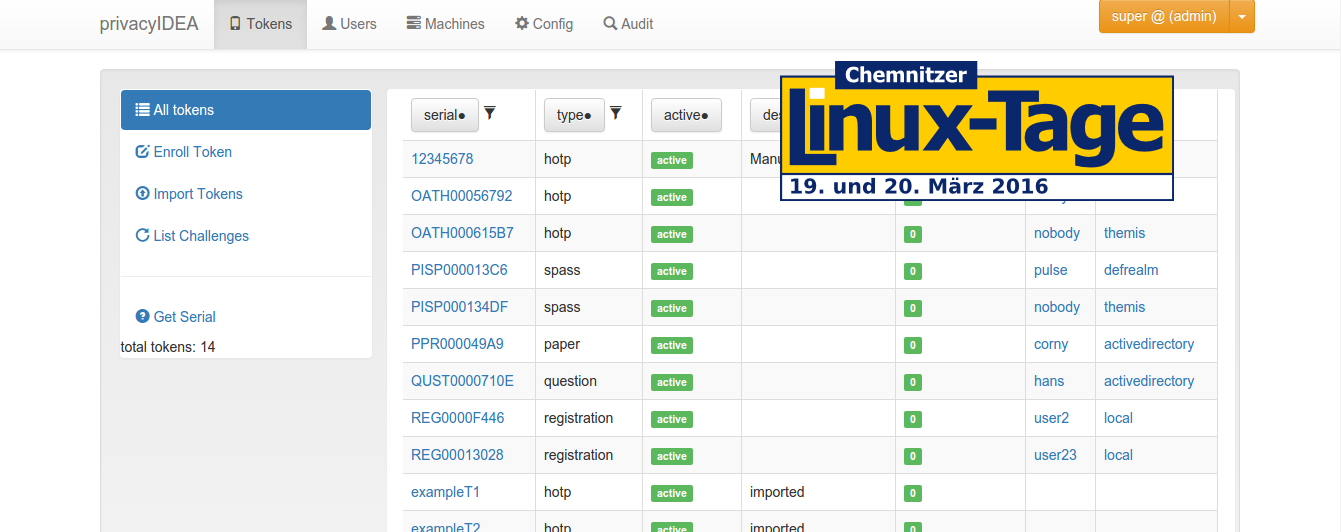The height and width of the screenshot is (532, 1341).
Task: Open realm defrealm
Action: (1131, 270)
